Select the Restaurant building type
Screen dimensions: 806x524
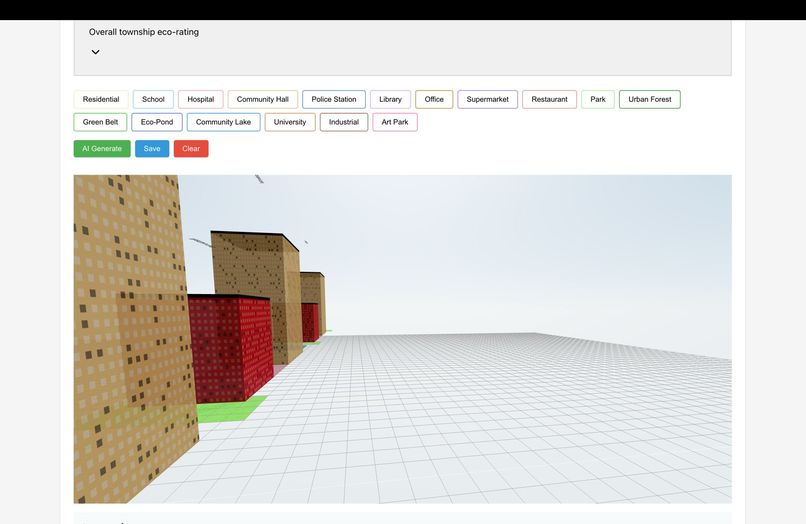[x=549, y=99]
